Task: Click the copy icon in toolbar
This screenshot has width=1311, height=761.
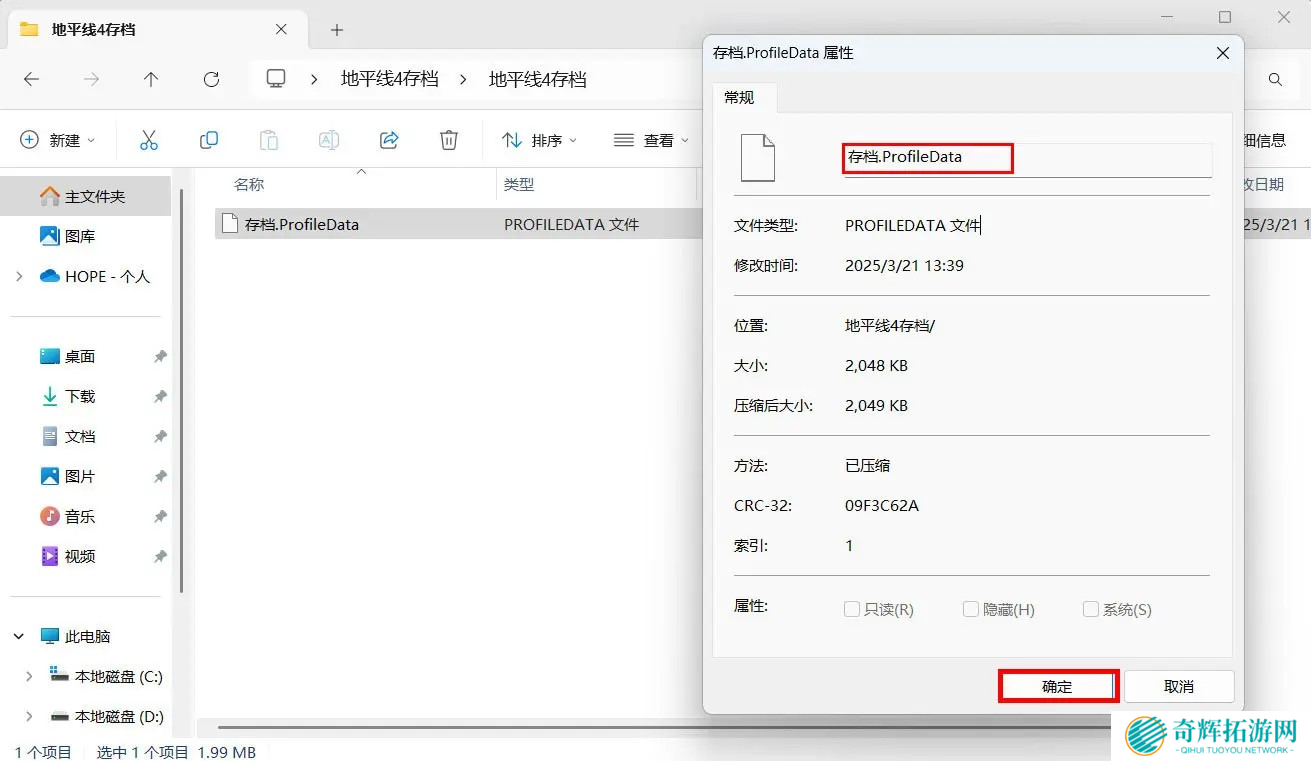Action: click(x=209, y=140)
